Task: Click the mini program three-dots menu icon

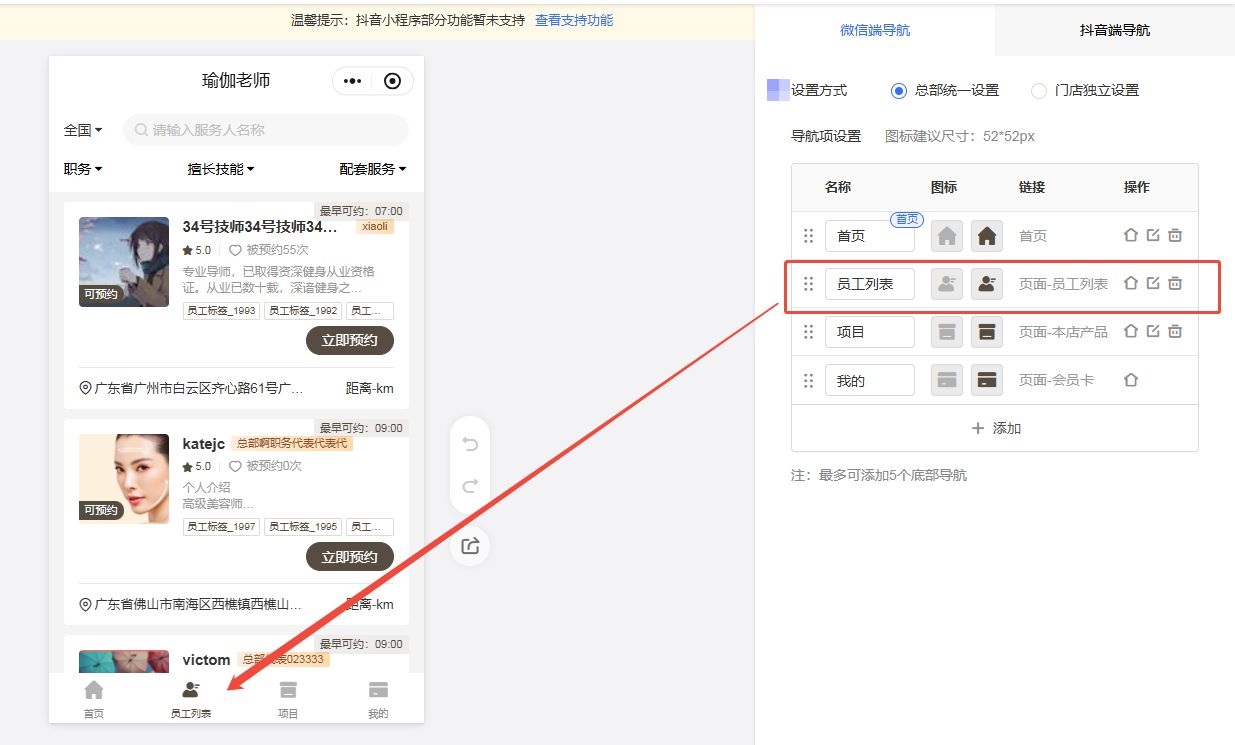Action: tap(352, 81)
